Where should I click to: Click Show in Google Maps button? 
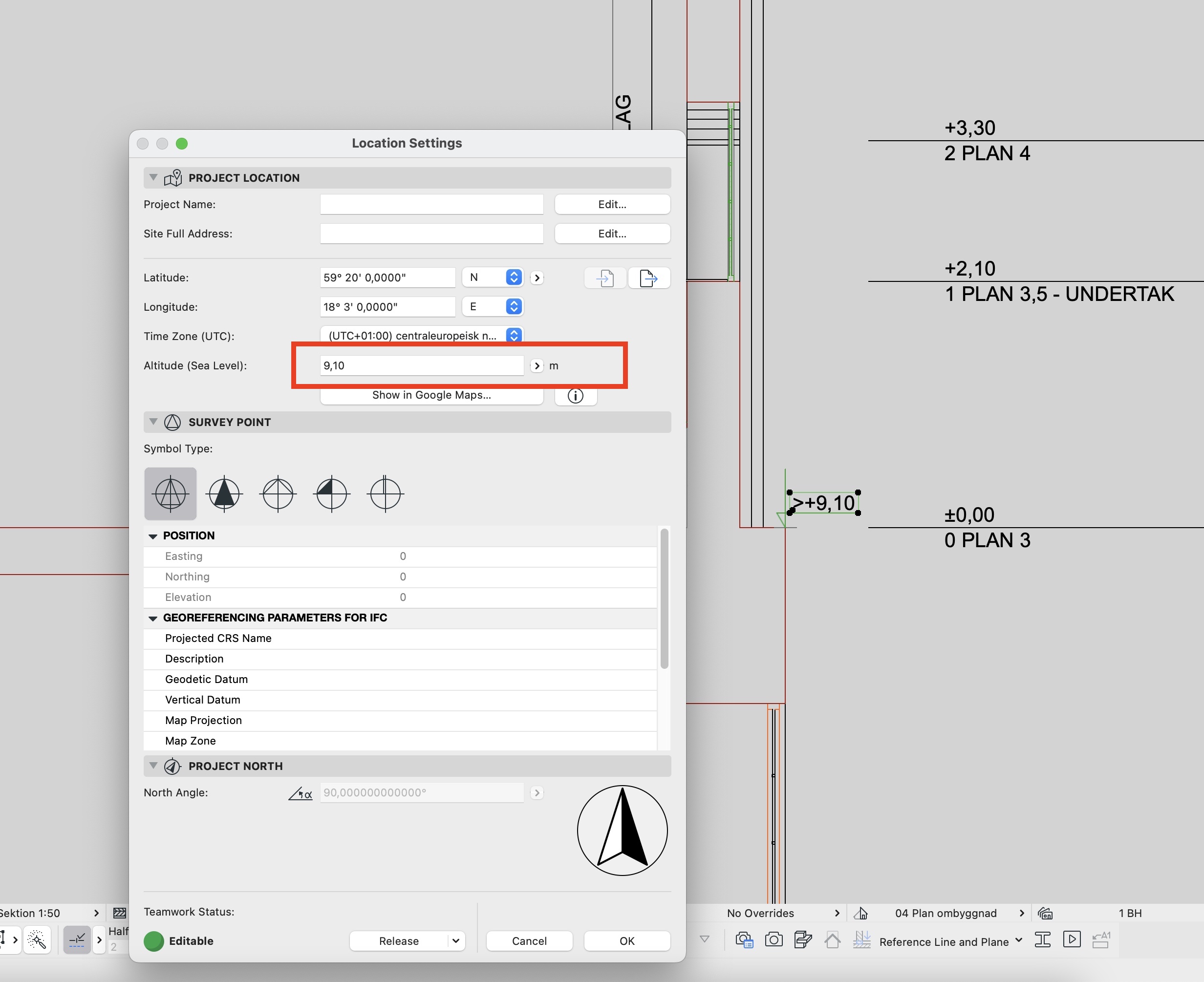coord(431,395)
